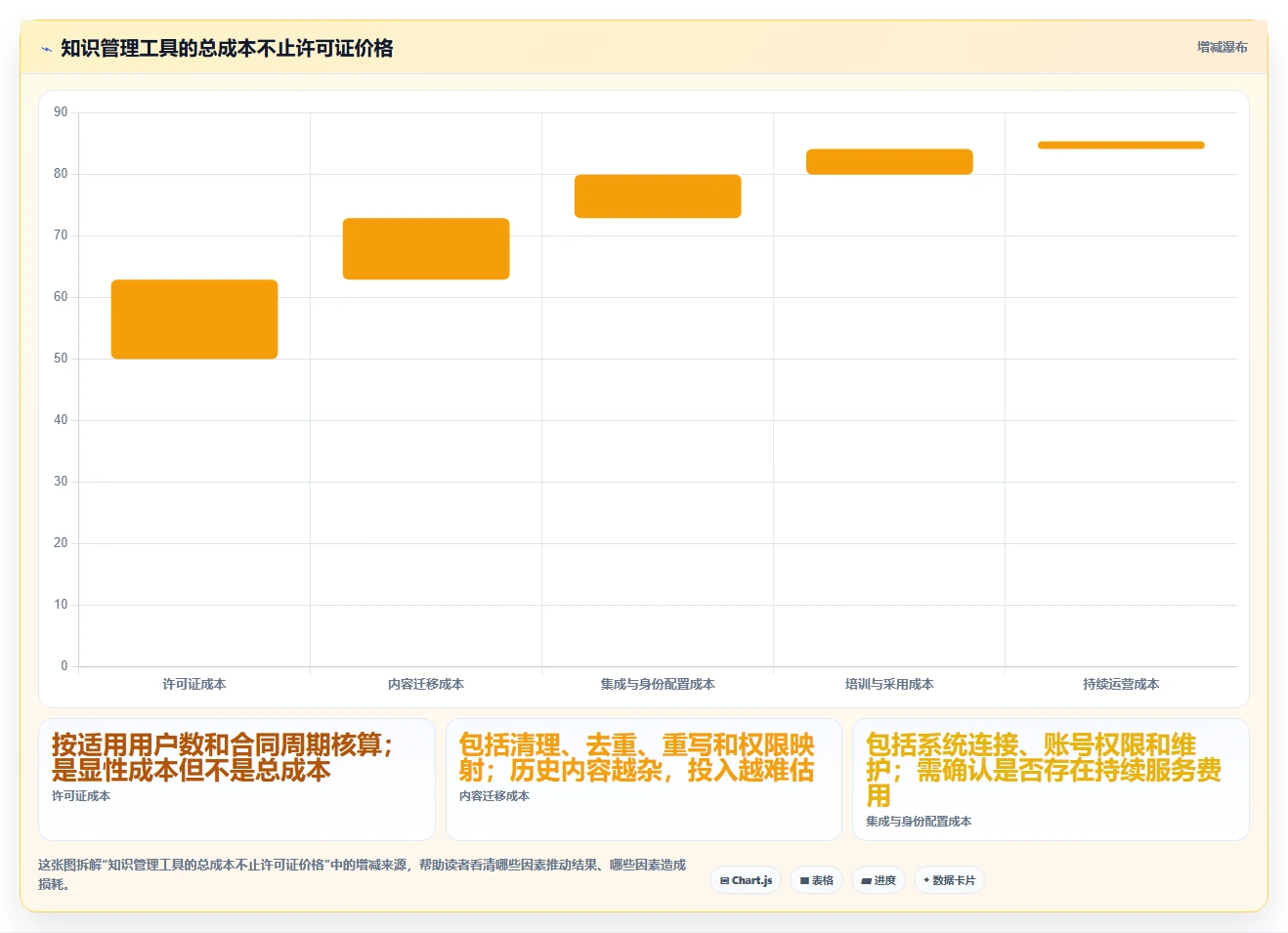Open the card starting 包括系统连接
This screenshot has width=1288, height=933.
tap(1051, 780)
